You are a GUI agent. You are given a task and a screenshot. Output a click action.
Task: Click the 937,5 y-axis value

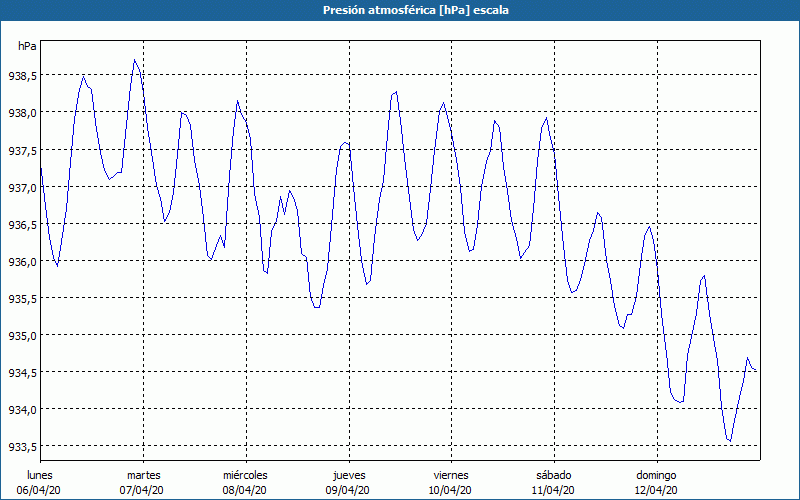click(x=22, y=151)
